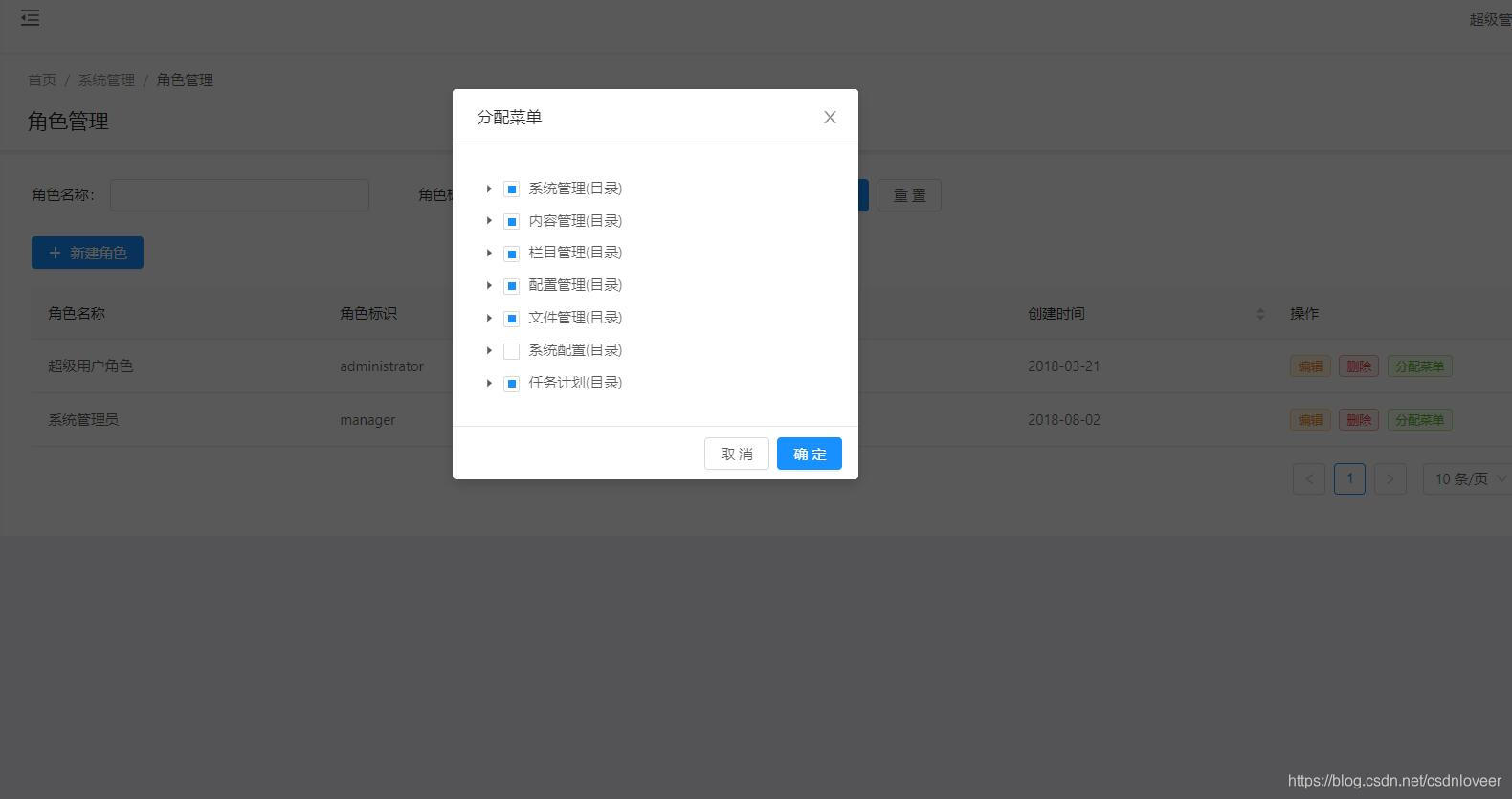The width and height of the screenshot is (1512, 799).
Task: Expand the 文件管理(目录) tree node
Action: point(489,318)
